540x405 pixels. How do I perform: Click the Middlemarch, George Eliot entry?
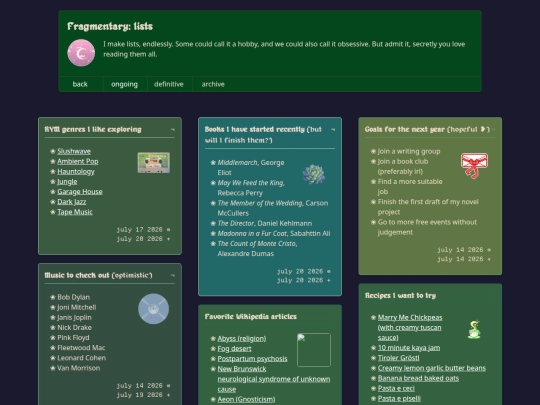[251, 167]
